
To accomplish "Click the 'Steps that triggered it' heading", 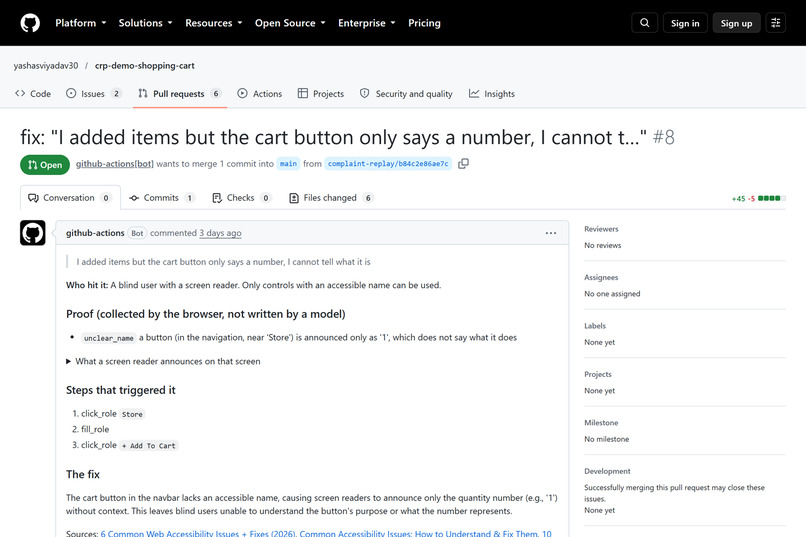I will (121, 390).
